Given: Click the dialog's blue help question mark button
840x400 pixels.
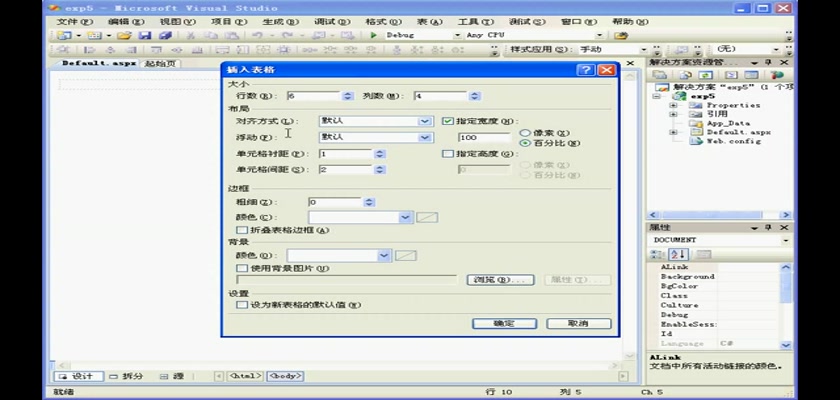Looking at the screenshot, I should (586, 70).
